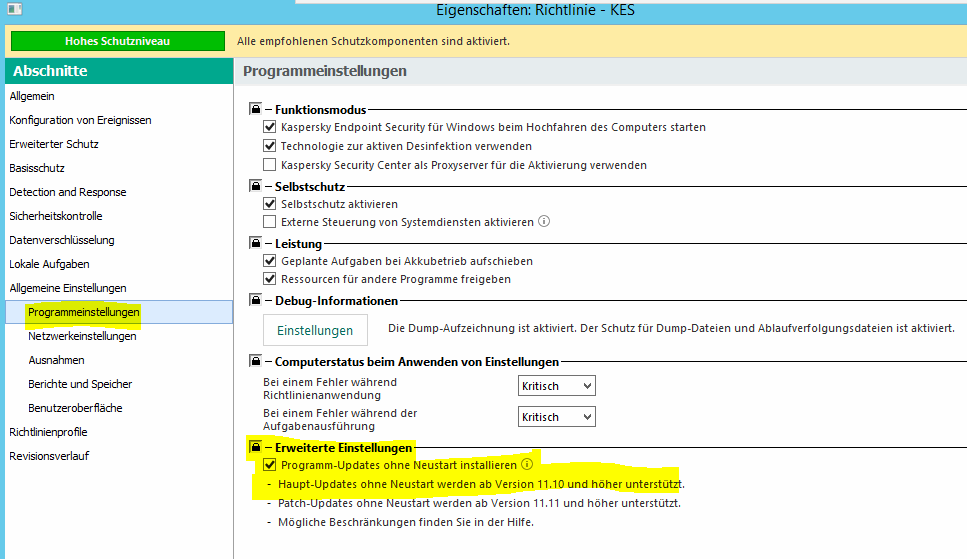This screenshot has height=559, width=967.
Task: Toggle the lock icon next to Leistung
Action: coord(255,242)
